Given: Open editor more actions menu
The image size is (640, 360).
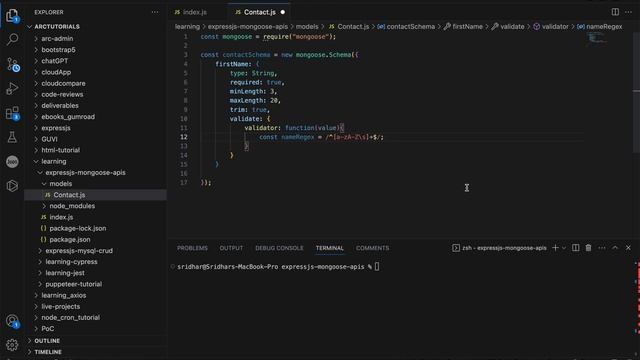Looking at the screenshot, I should point(628,12).
